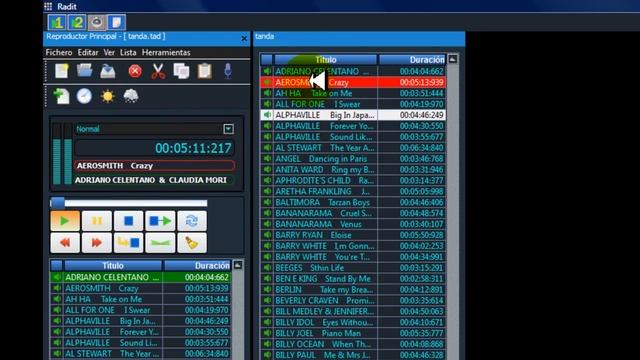Click the stop-then-play next button
The image size is (640, 360).
pyautogui.click(x=160, y=221)
